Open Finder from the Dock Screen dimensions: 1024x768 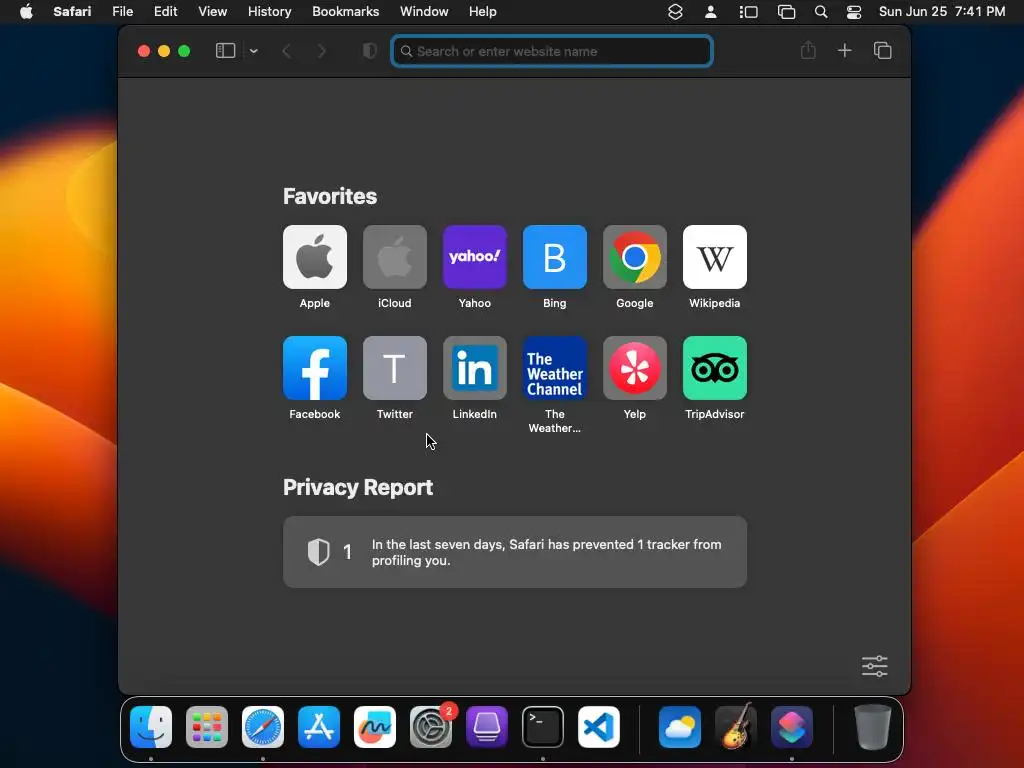(x=151, y=727)
